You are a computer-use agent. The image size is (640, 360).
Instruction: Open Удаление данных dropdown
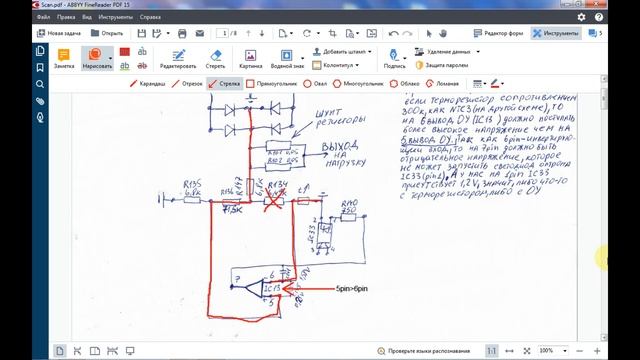pos(447,52)
